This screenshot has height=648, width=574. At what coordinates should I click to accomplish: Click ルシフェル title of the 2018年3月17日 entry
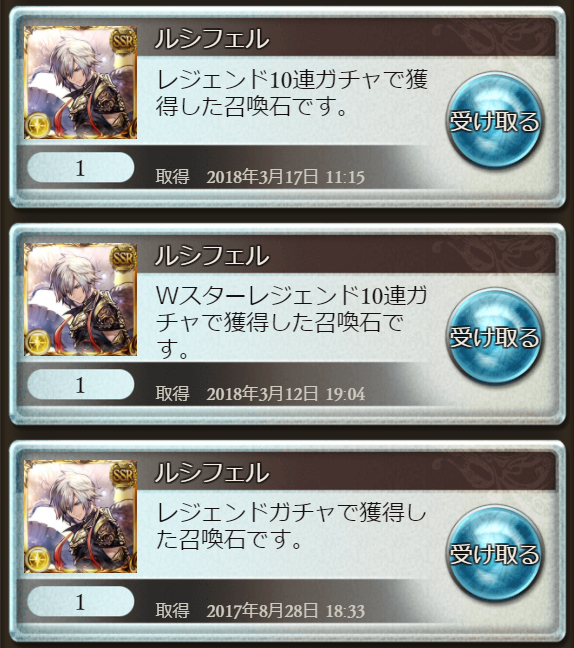[212, 39]
